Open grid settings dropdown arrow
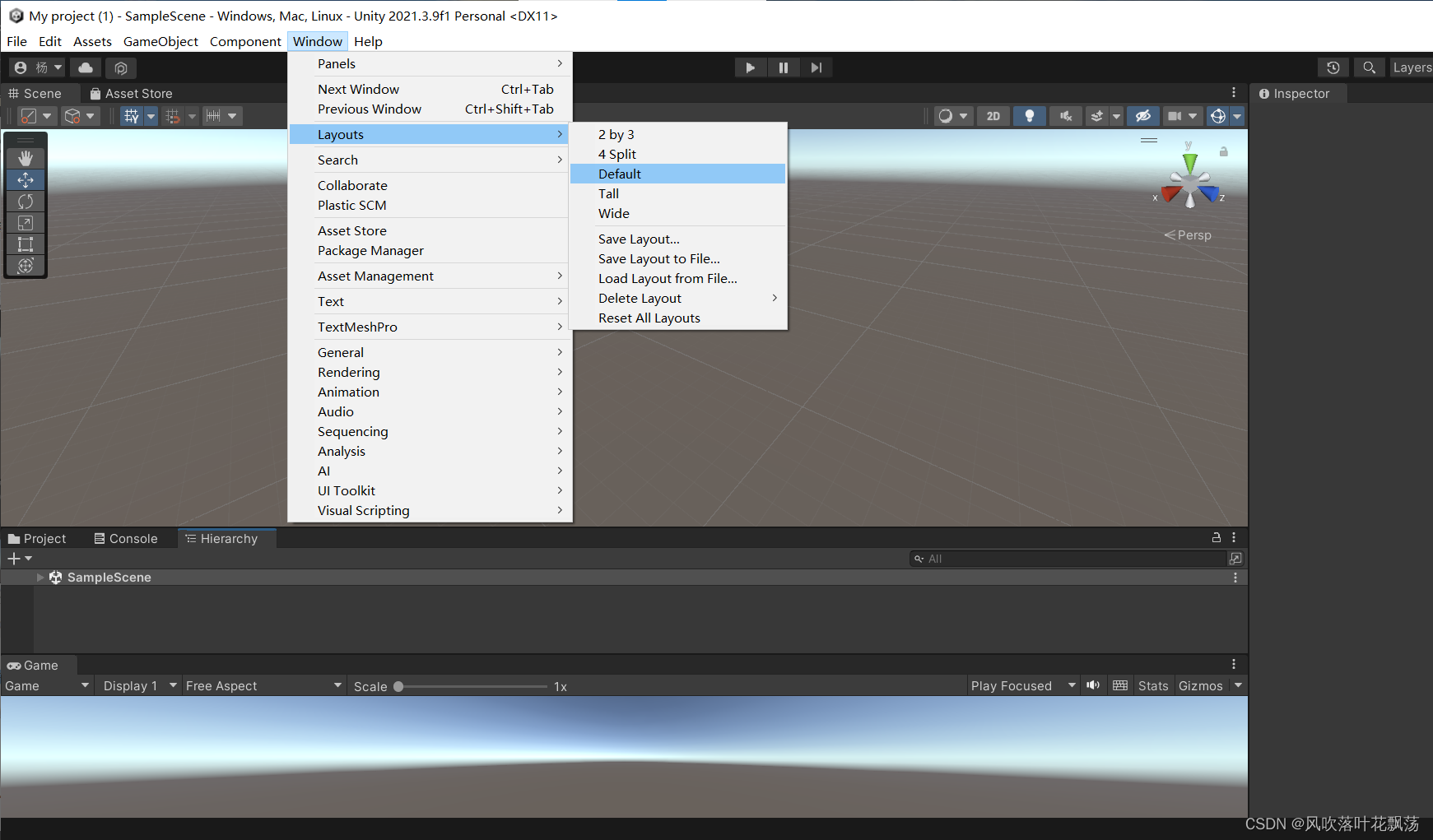 [x=151, y=116]
